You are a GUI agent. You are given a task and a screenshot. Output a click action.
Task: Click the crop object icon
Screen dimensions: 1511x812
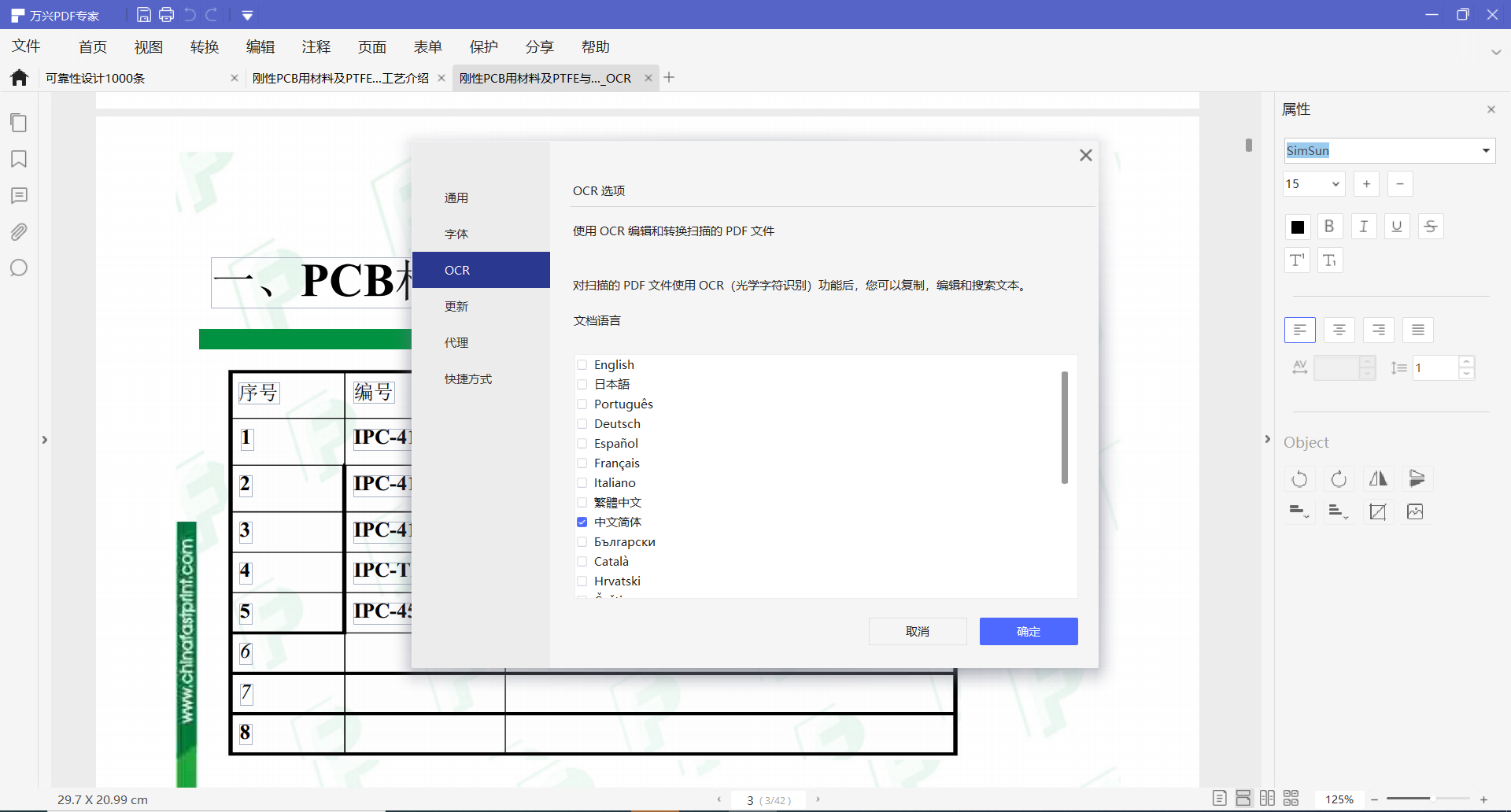pyautogui.click(x=1378, y=512)
